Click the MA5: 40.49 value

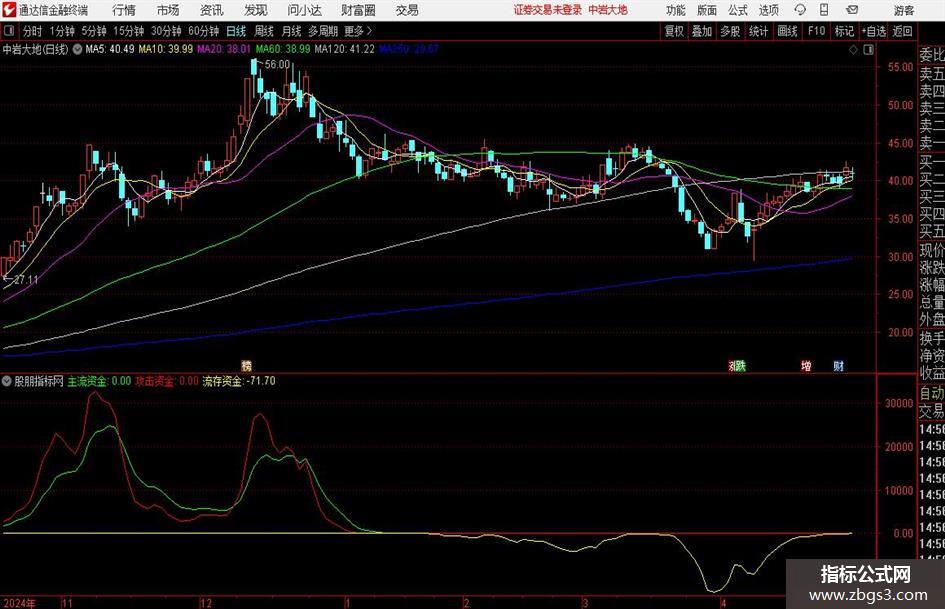click(110, 49)
